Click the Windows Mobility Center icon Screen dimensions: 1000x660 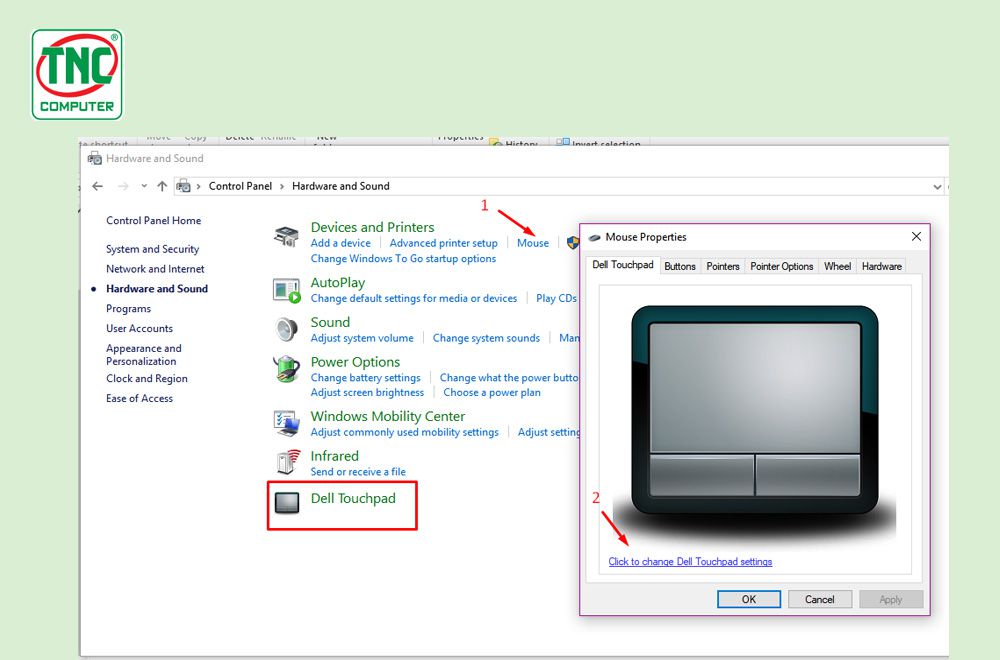coord(286,423)
